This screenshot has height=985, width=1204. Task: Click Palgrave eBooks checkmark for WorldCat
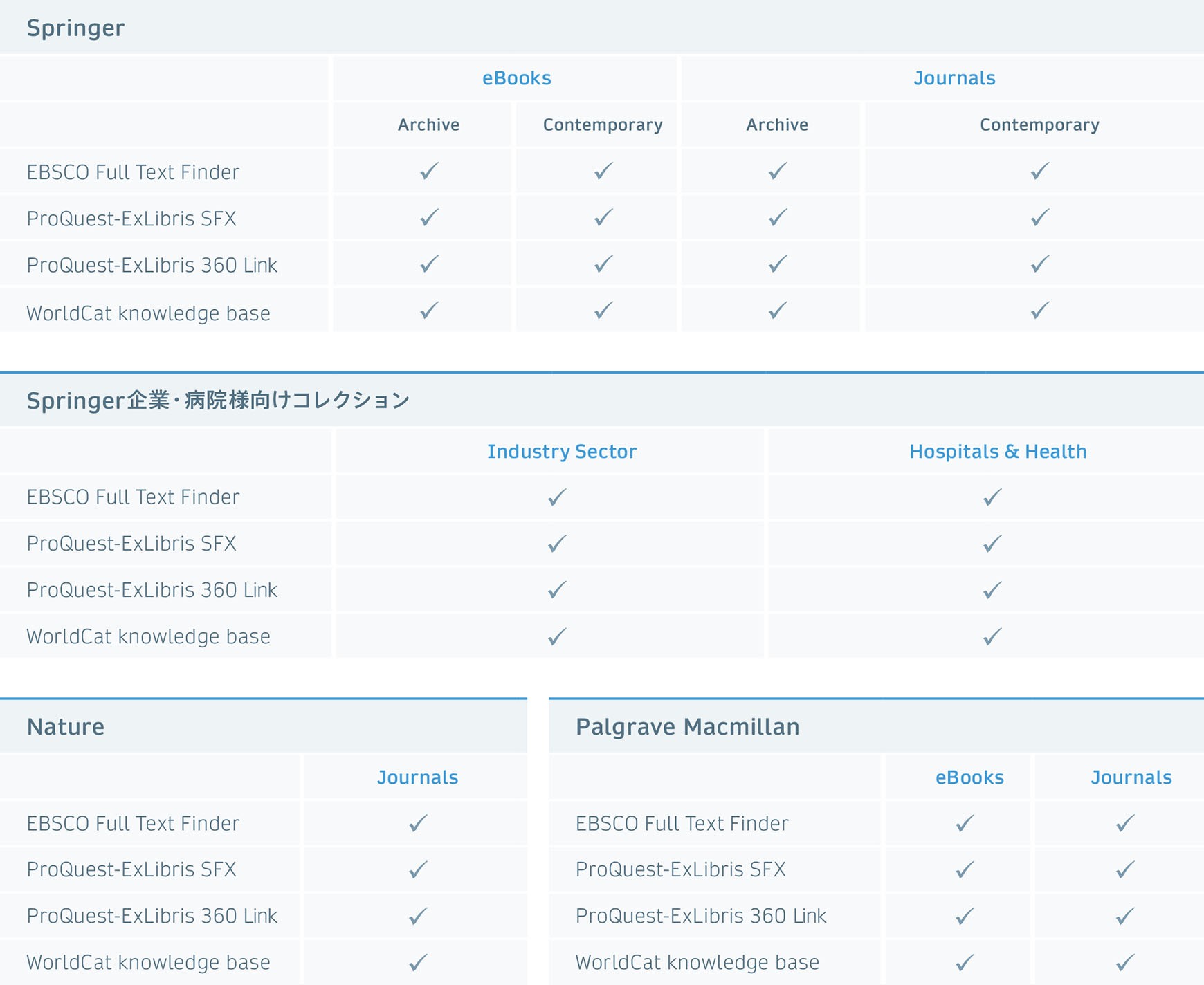coord(965,963)
